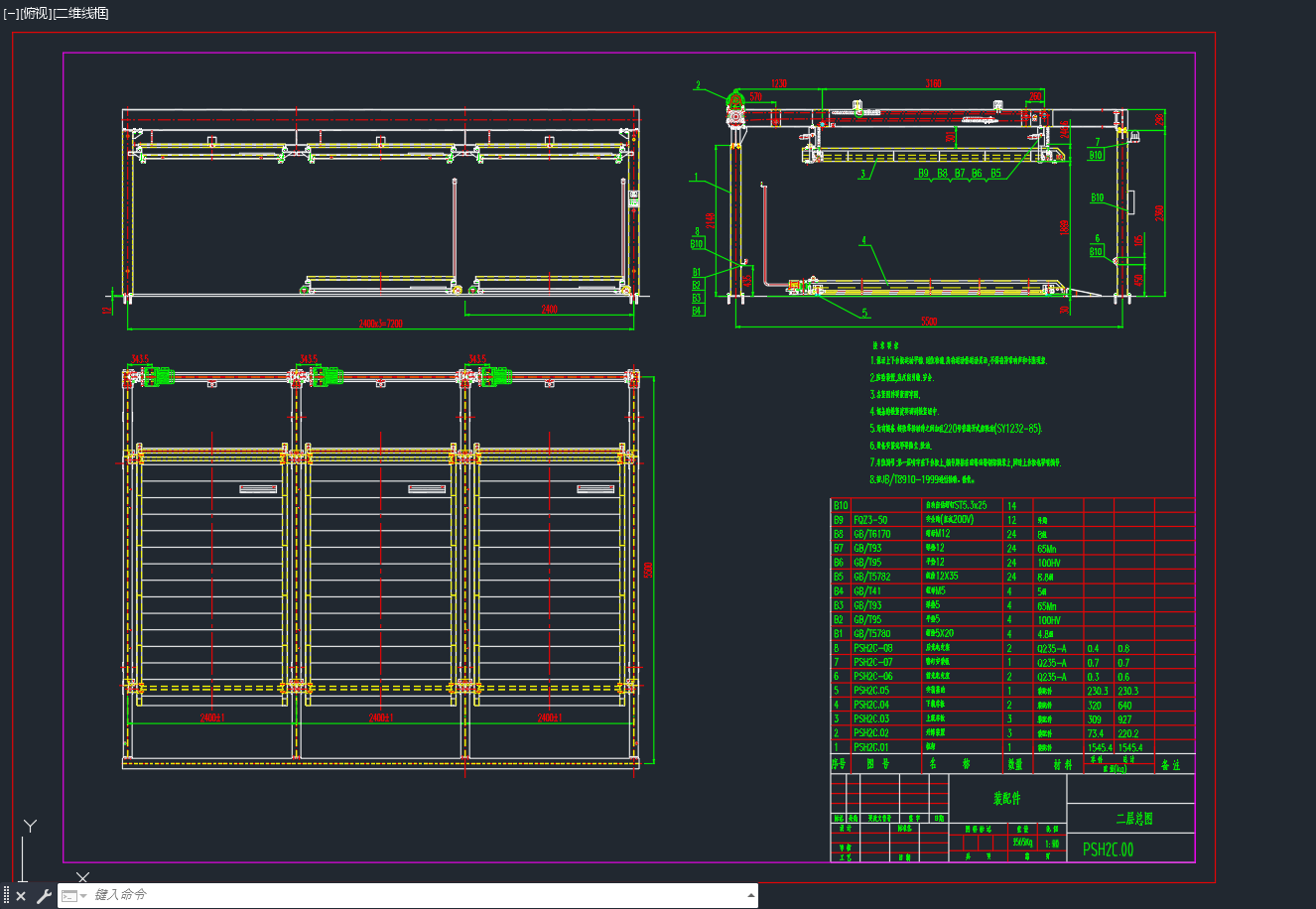Open the 二维线框 visual style menu
The height and width of the screenshot is (909, 1316).
(x=81, y=13)
